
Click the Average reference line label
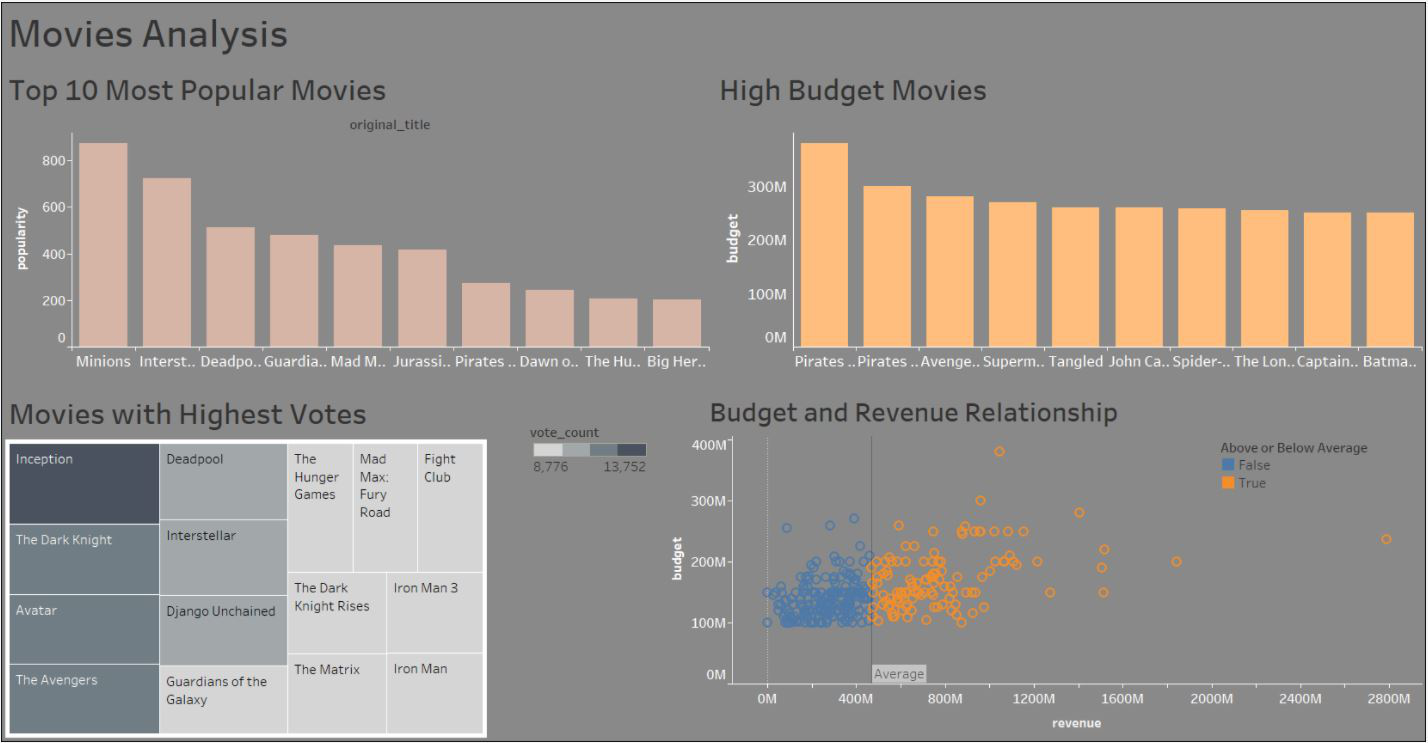pos(899,674)
